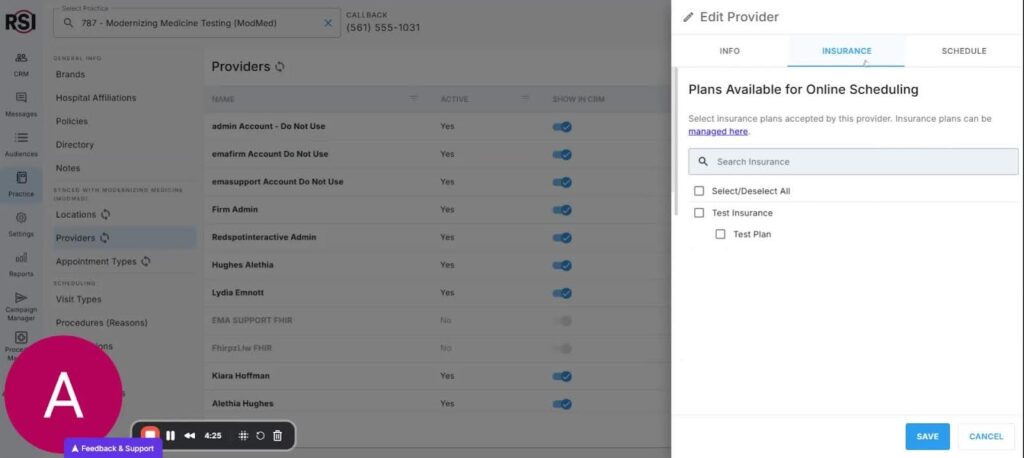Open the CRM sidebar icon
This screenshot has width=1024, height=458.
[21, 63]
